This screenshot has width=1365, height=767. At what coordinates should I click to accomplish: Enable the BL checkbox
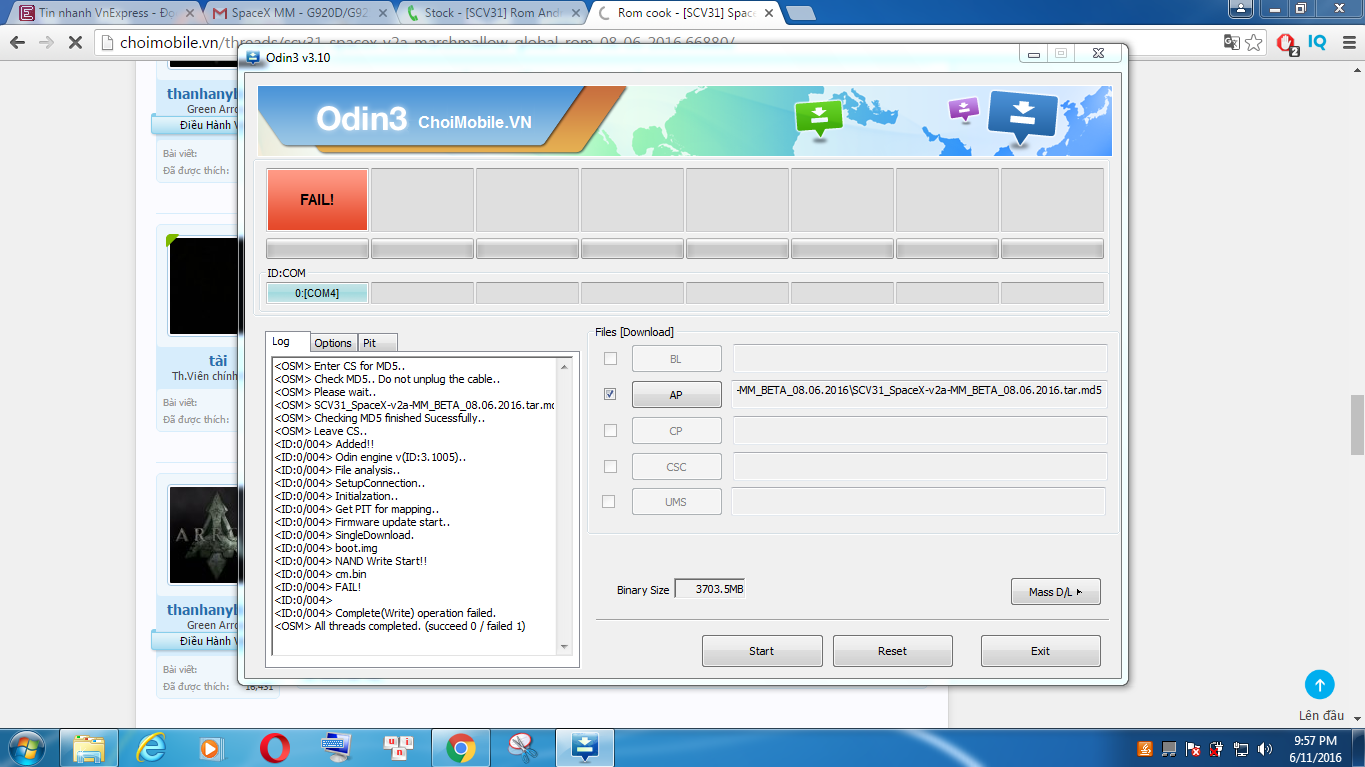(610, 358)
